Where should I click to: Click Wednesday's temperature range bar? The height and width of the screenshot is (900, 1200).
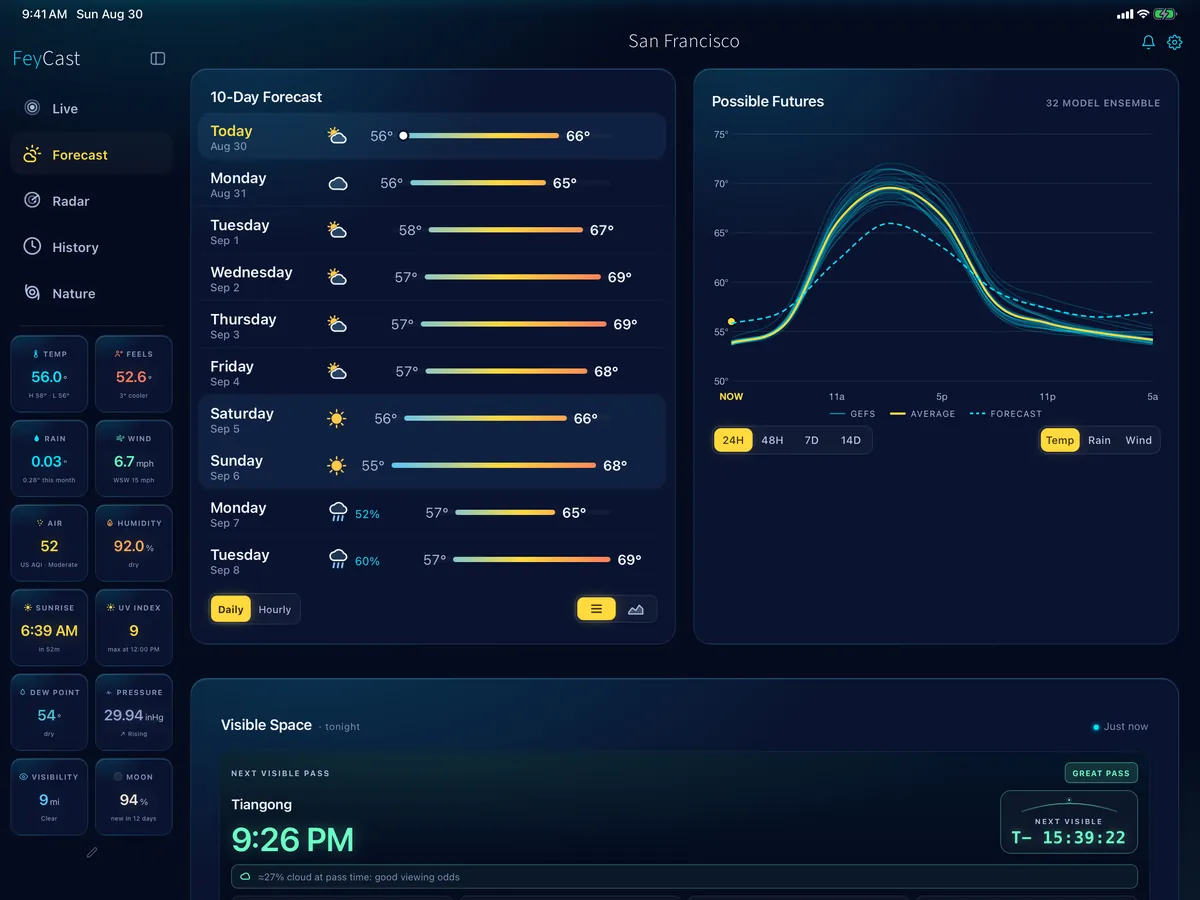(x=513, y=277)
